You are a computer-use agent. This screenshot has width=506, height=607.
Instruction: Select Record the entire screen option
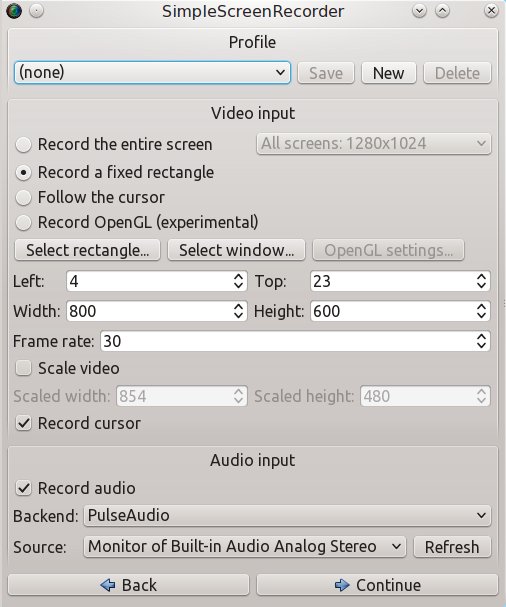point(114,144)
